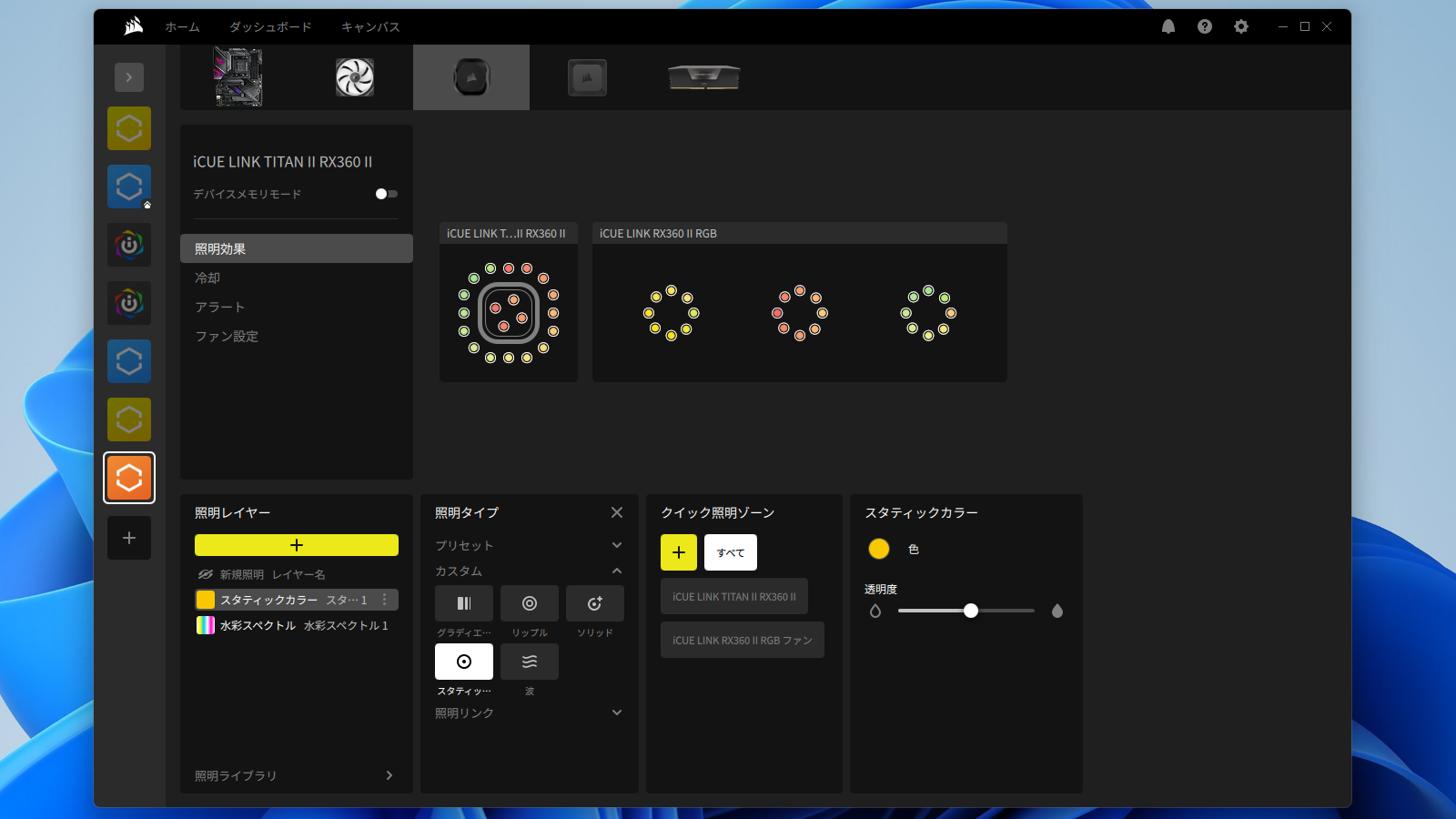Expand the sidebar with arrow button
Image resolution: width=1456 pixels, height=819 pixels.
(129, 77)
